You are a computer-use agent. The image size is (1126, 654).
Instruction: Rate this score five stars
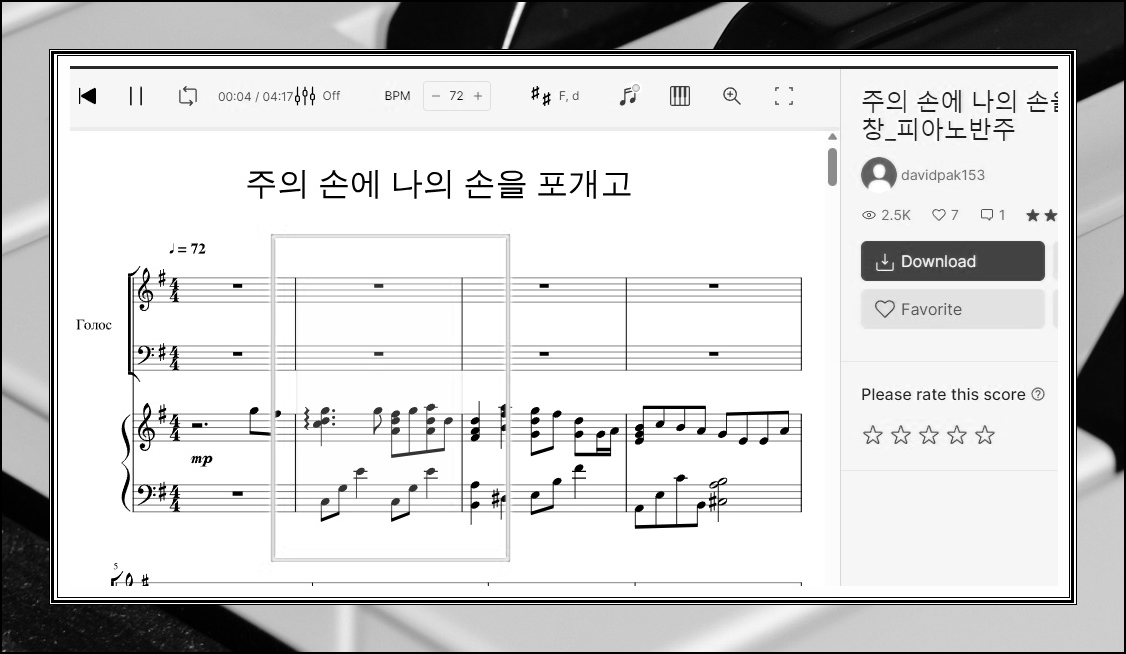[x=985, y=435]
